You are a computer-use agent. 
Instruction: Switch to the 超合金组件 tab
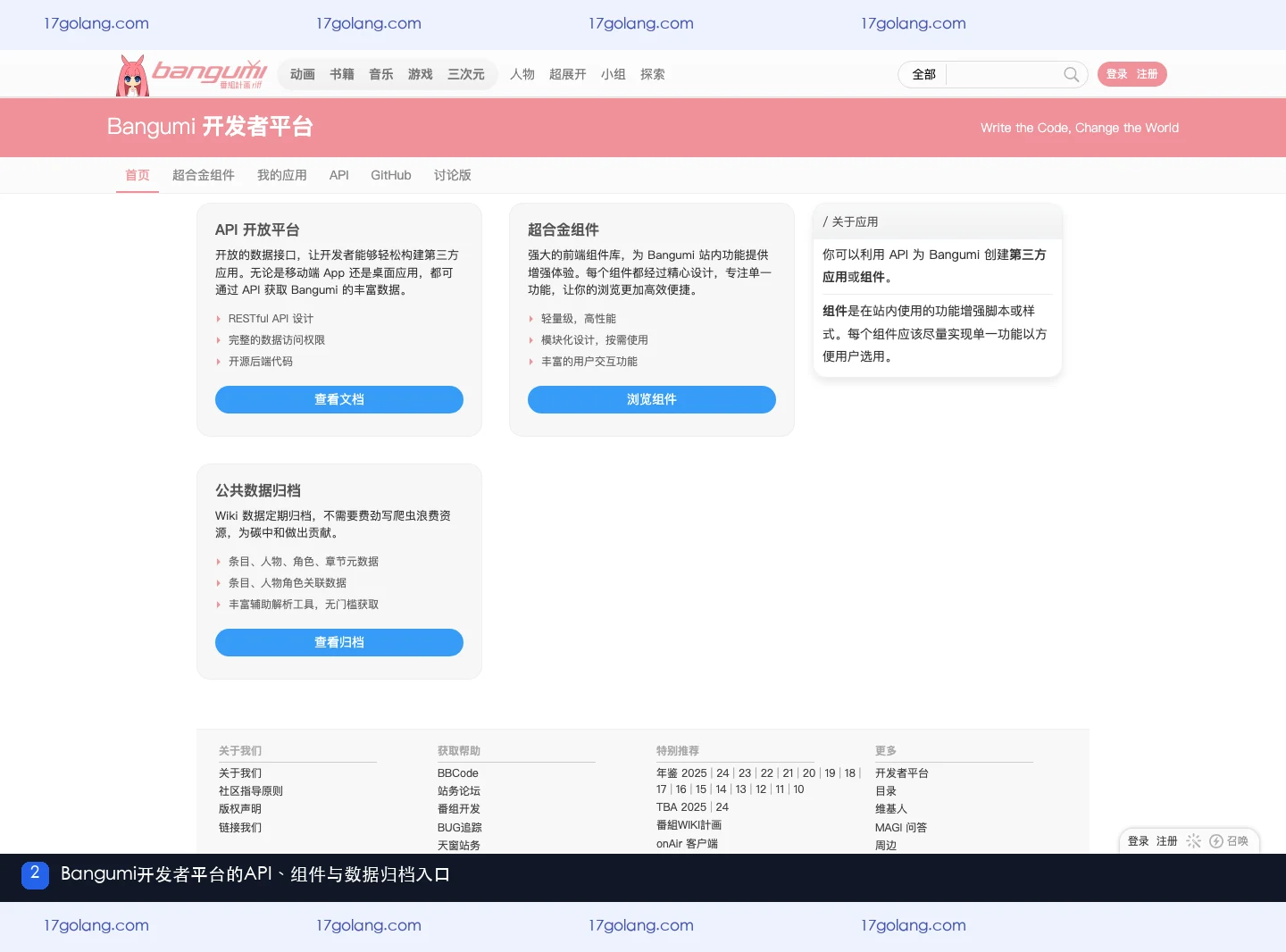click(x=203, y=175)
